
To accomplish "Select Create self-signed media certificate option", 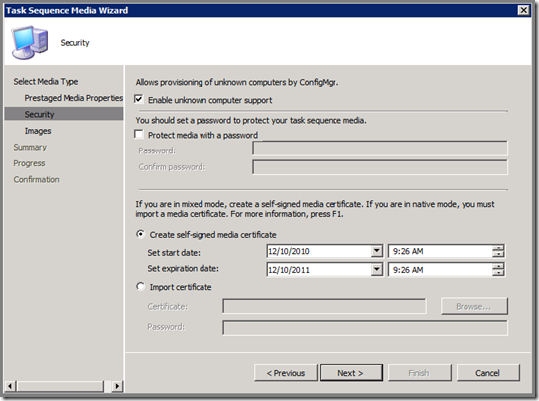I will (140, 234).
